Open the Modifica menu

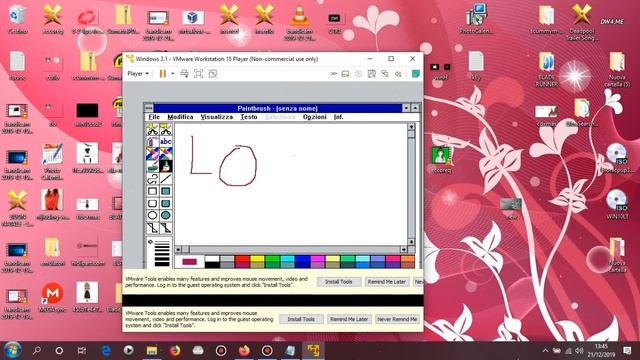180,117
